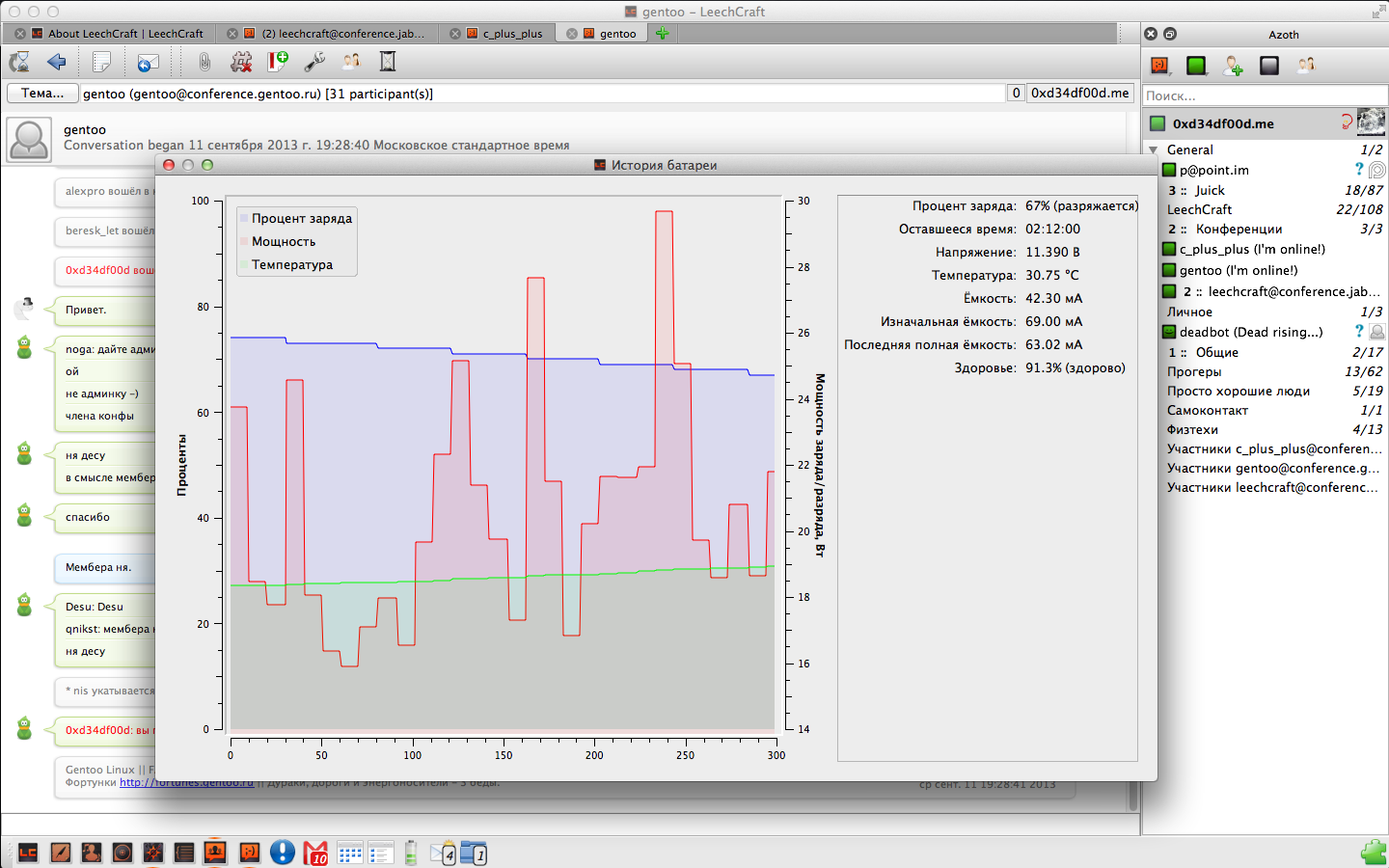Close the c_plus_plus tab
The image size is (1389, 868).
pyautogui.click(x=455, y=34)
